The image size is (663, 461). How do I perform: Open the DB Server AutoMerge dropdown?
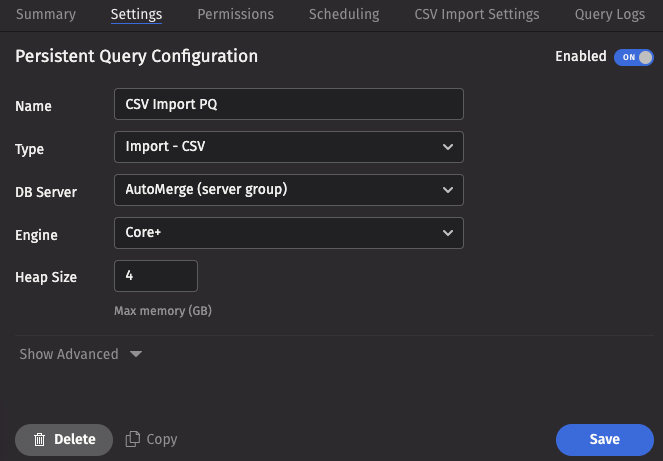click(289, 190)
